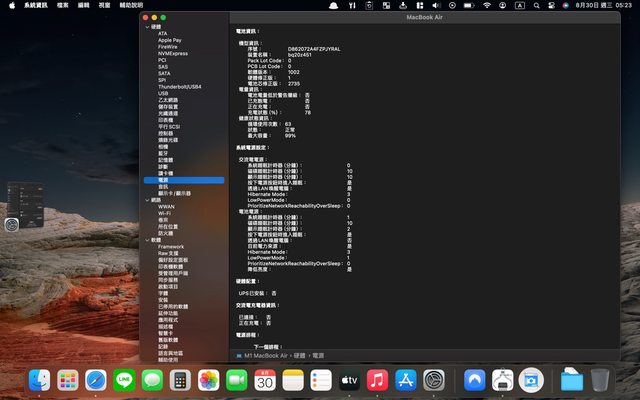Select Wi-Fi under the network section
640x400 pixels.
(x=164, y=213)
